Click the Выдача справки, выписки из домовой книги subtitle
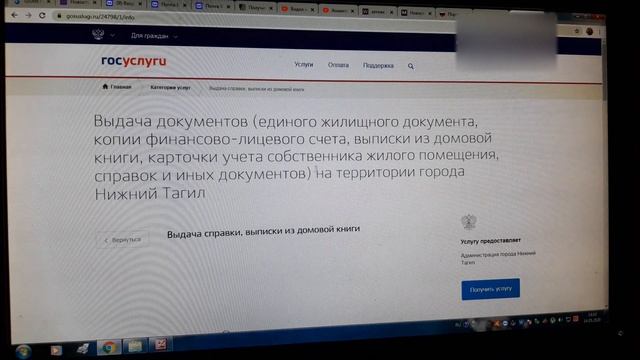The width and height of the screenshot is (640, 360). coord(263,231)
